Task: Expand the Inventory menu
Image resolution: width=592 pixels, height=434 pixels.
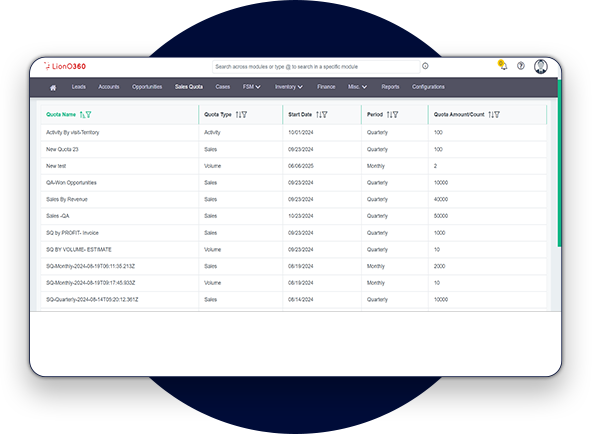Action: (288, 87)
